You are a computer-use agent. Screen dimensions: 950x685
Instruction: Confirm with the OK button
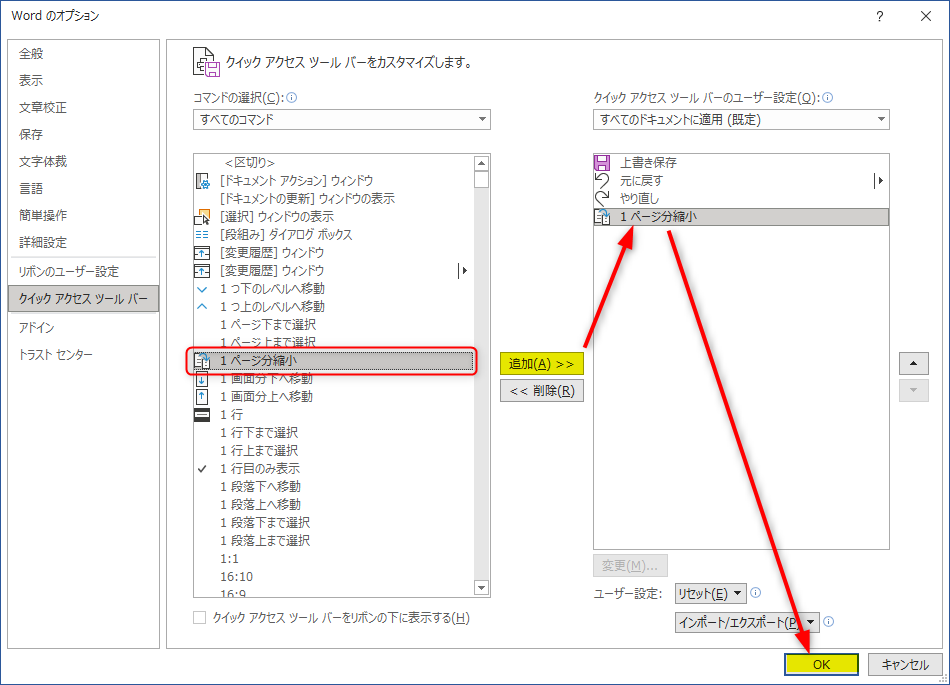(x=822, y=664)
